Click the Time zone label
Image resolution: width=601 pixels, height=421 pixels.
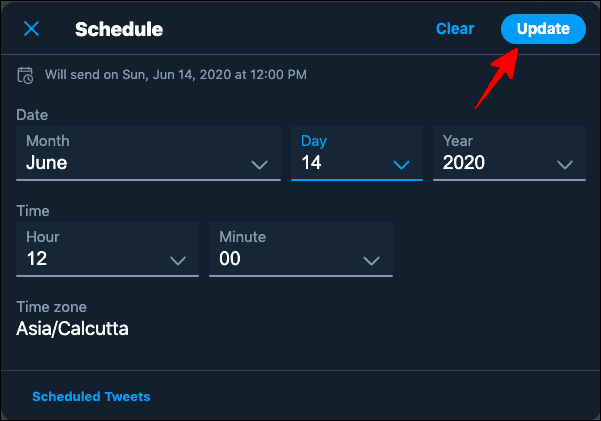pos(51,307)
